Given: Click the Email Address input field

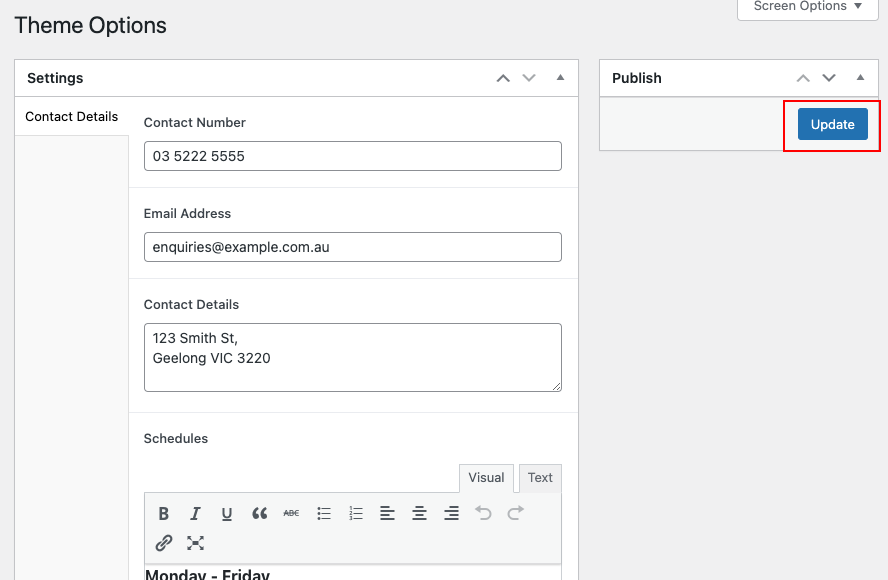Looking at the screenshot, I should pyautogui.click(x=352, y=247).
